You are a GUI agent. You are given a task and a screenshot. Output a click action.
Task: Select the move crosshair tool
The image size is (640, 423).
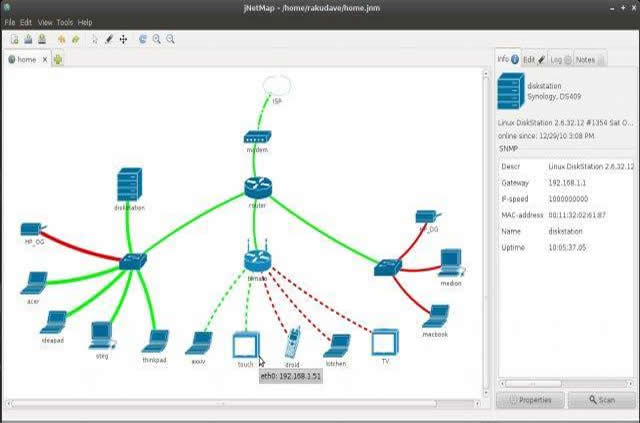tap(122, 39)
